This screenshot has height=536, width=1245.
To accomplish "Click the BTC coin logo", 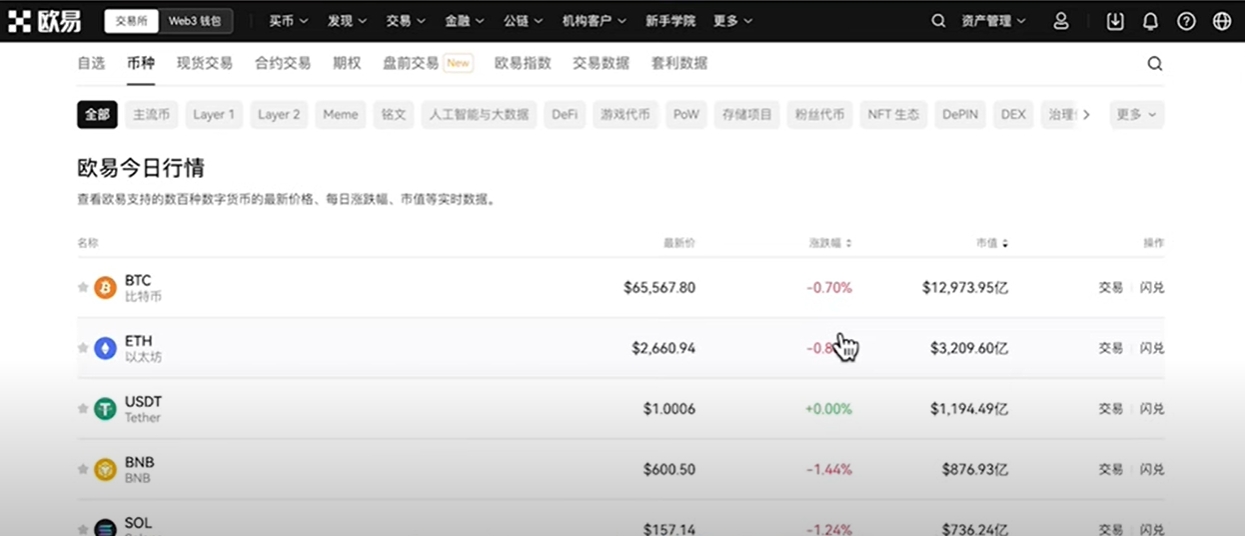I will pos(105,288).
